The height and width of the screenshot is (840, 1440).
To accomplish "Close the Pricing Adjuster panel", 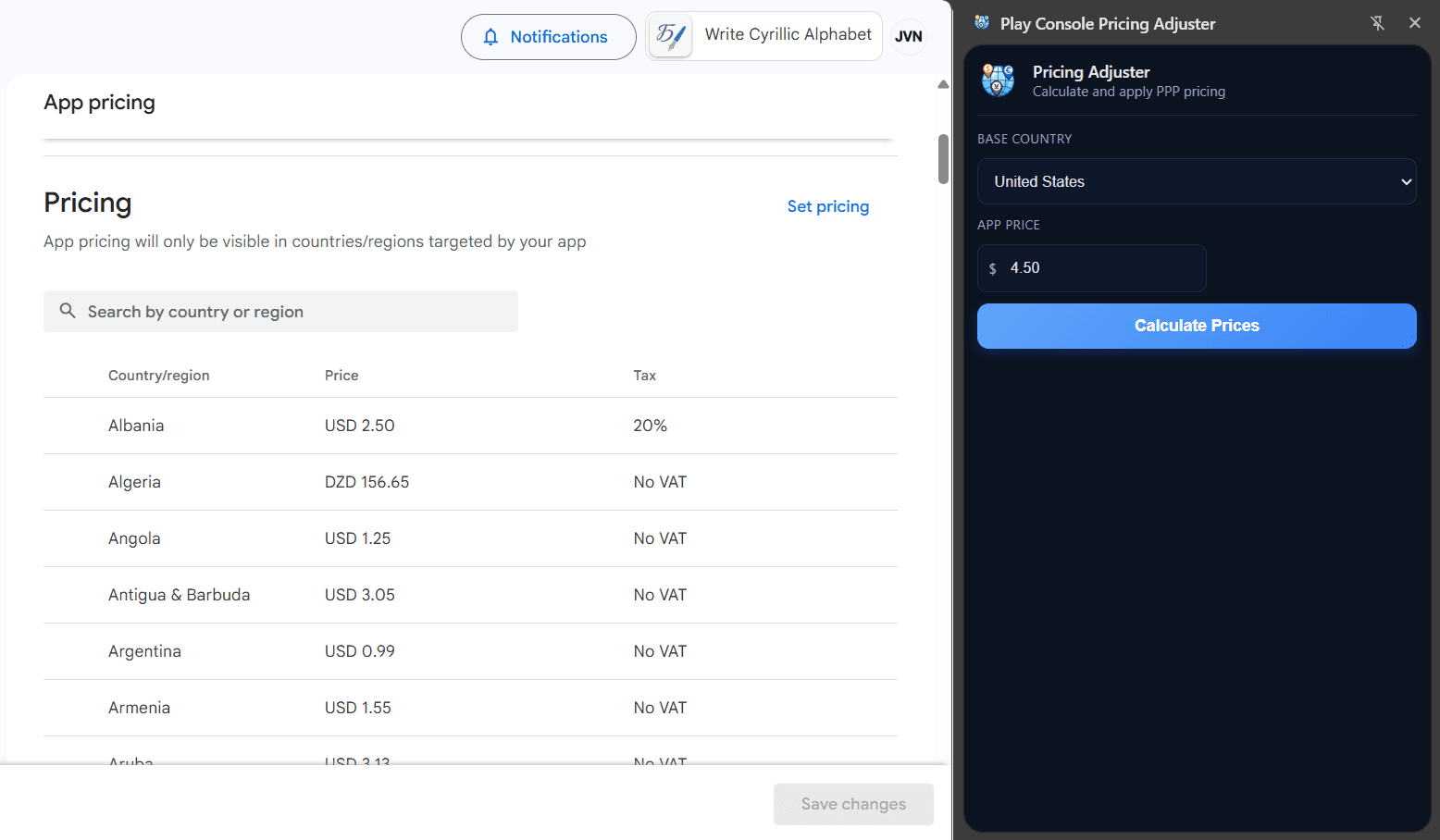I will [x=1414, y=22].
